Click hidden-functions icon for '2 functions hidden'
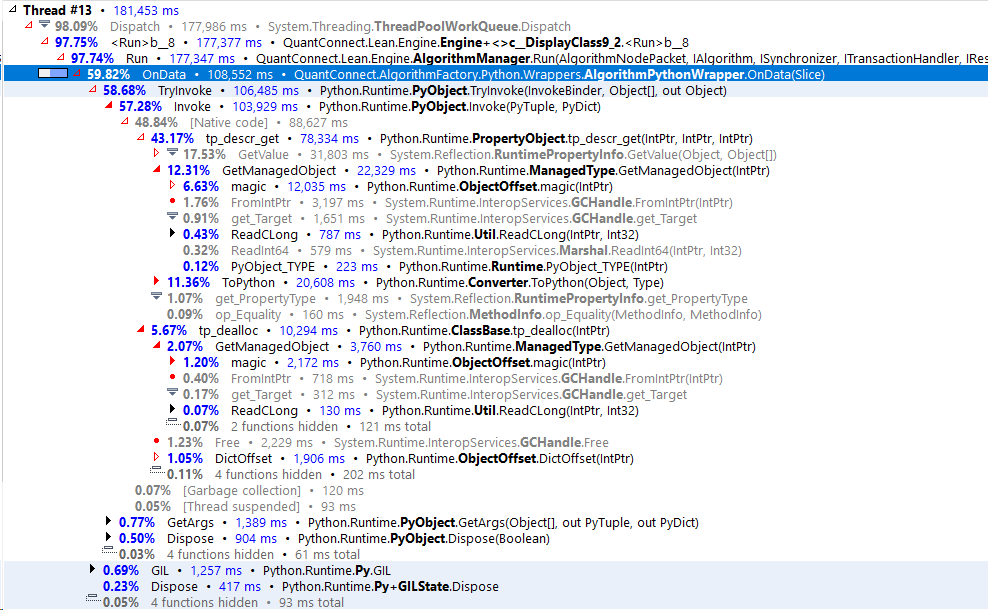988x610 pixels. coord(173,422)
